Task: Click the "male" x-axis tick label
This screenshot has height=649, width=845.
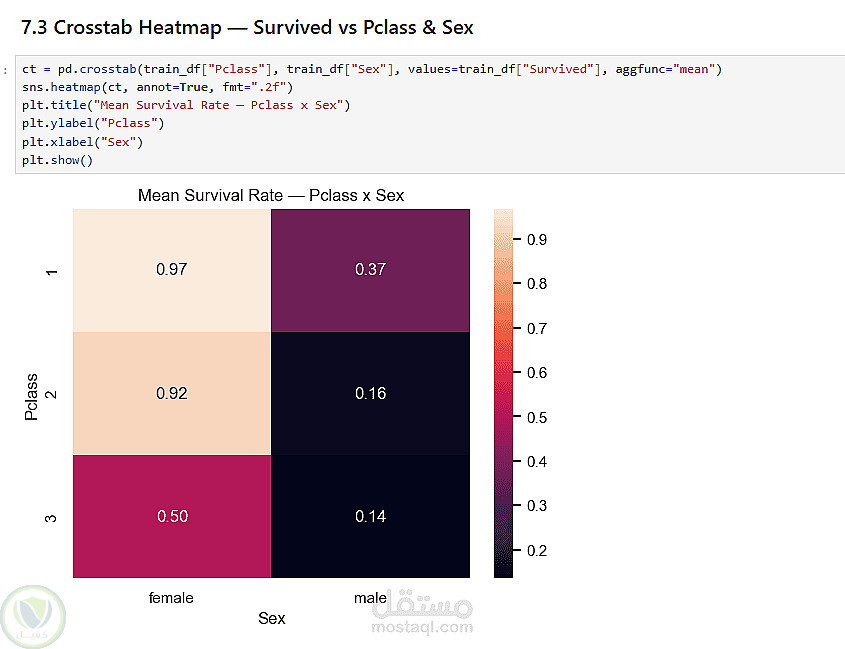Action: [370, 598]
